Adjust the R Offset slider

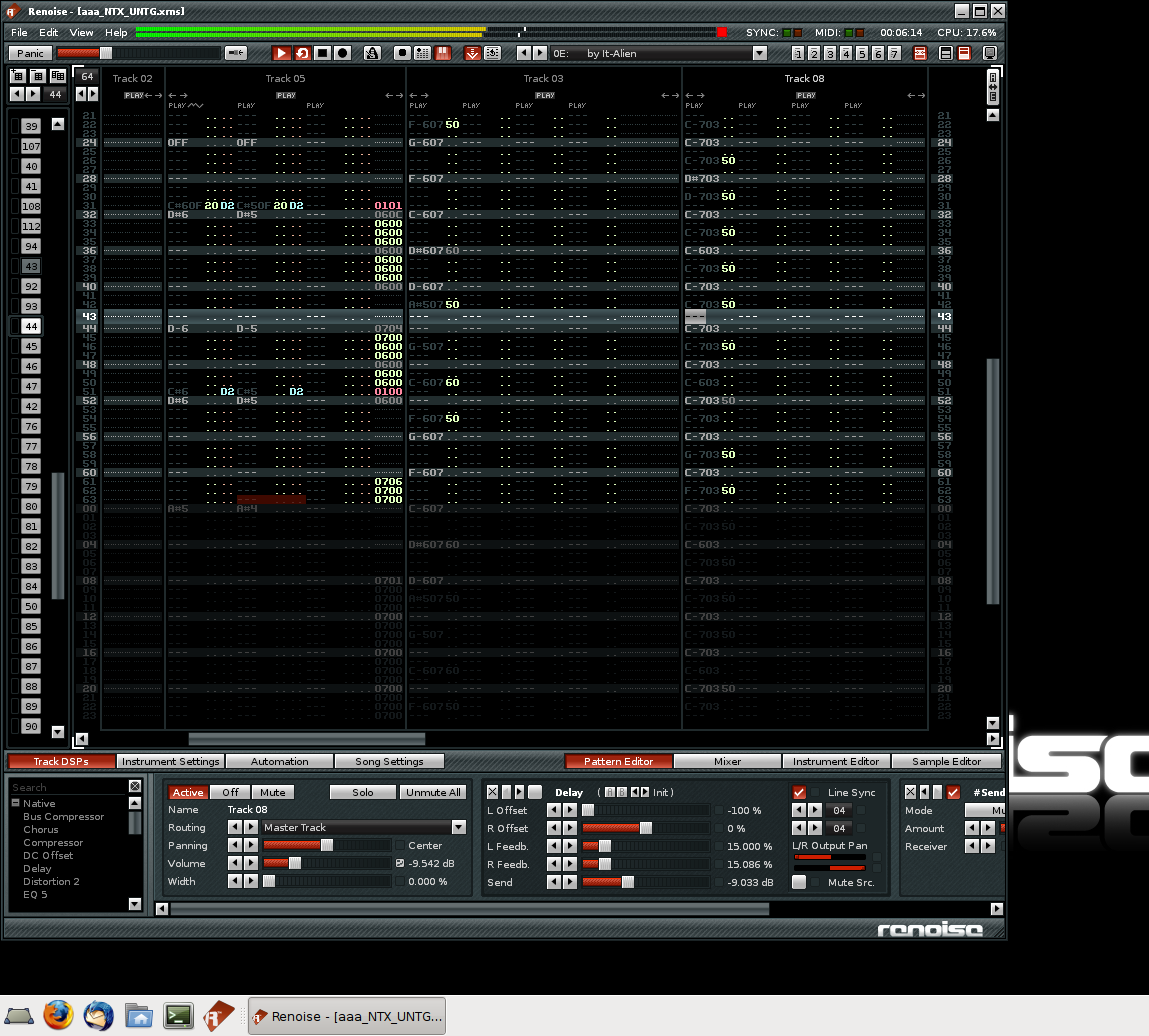[x=646, y=828]
